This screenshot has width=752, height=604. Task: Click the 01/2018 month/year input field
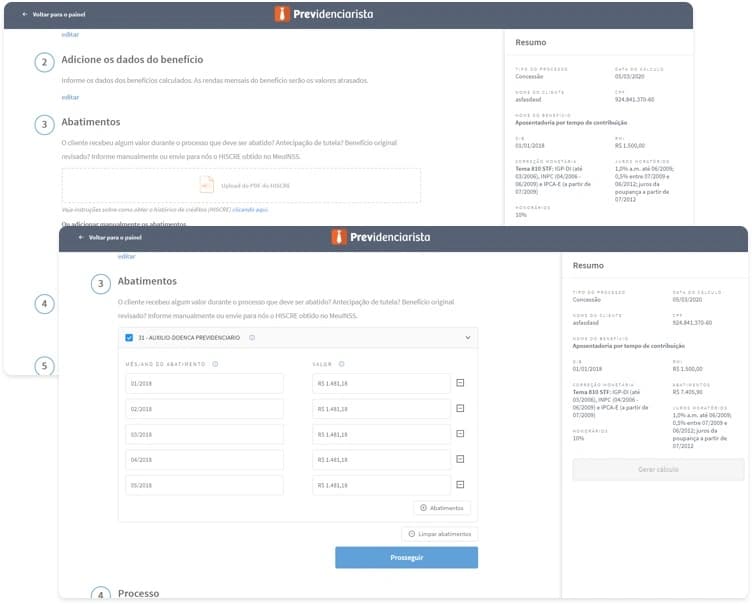(x=204, y=383)
